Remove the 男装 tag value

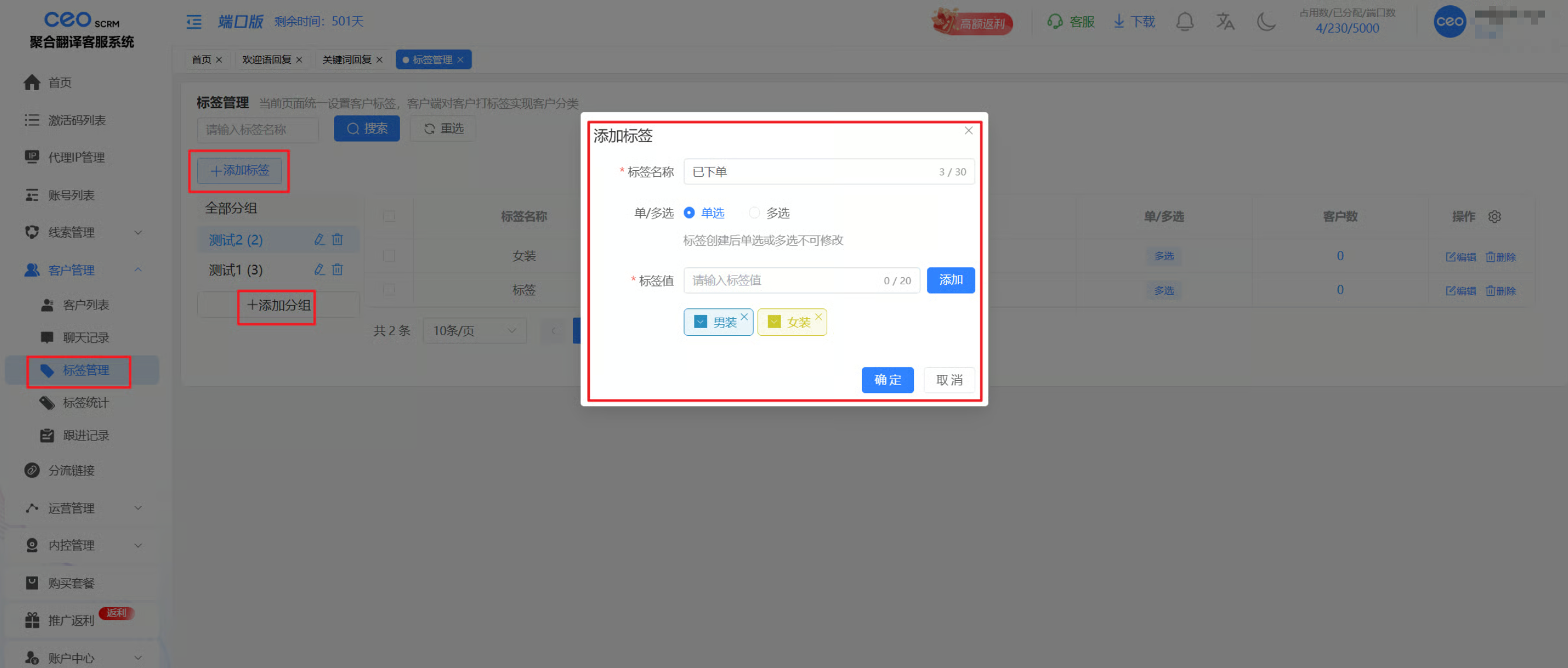tap(744, 316)
